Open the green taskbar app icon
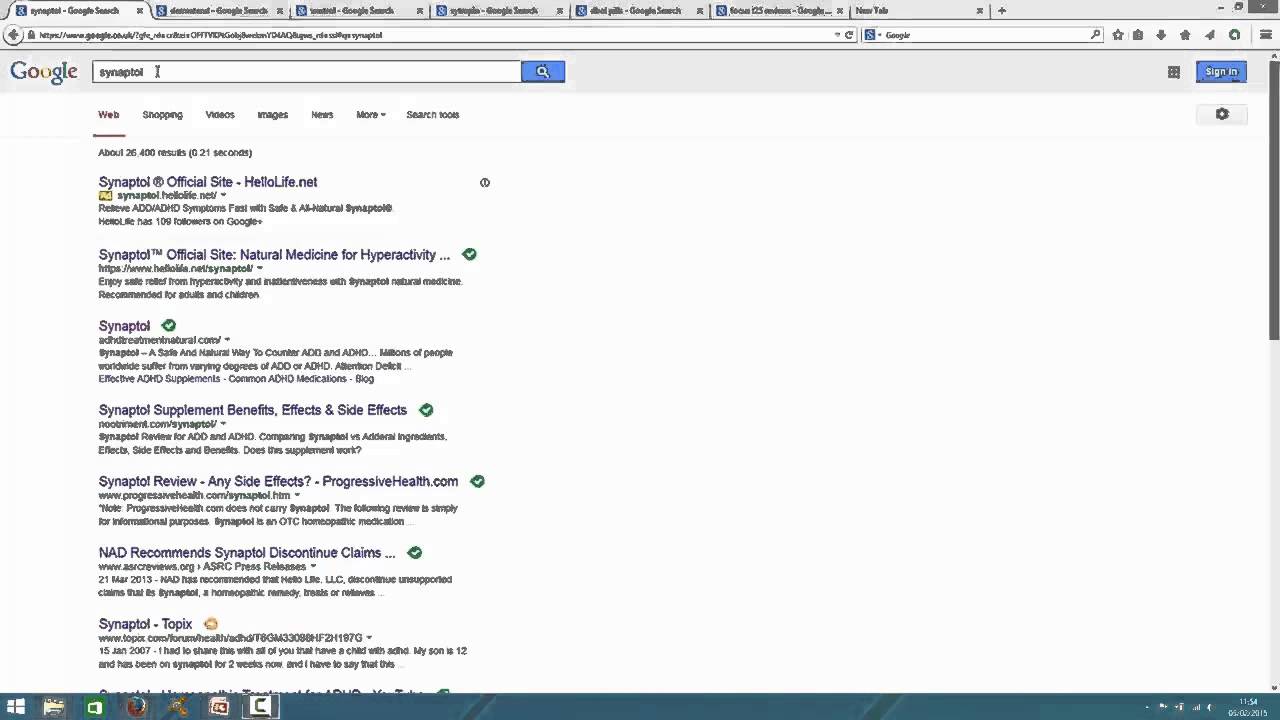 94,707
